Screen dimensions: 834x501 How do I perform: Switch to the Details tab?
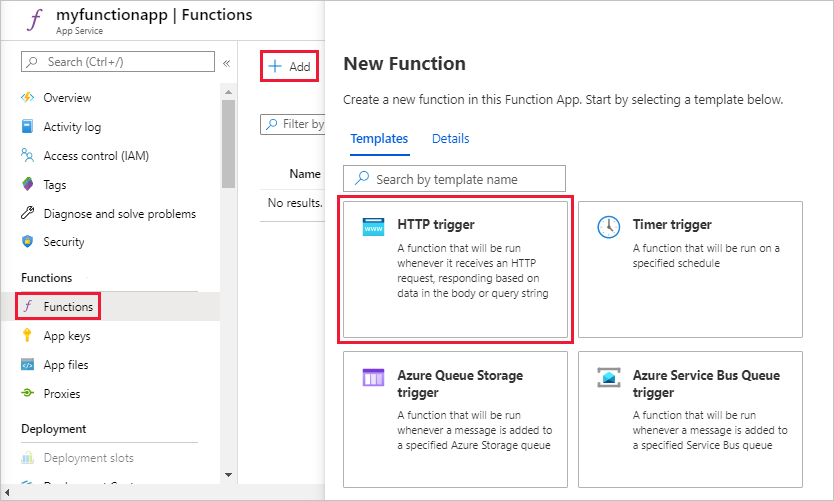(450, 139)
